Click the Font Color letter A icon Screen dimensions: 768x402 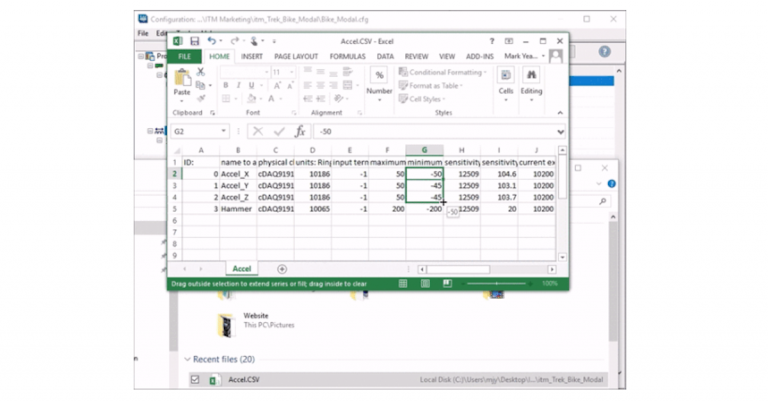[x=271, y=98]
